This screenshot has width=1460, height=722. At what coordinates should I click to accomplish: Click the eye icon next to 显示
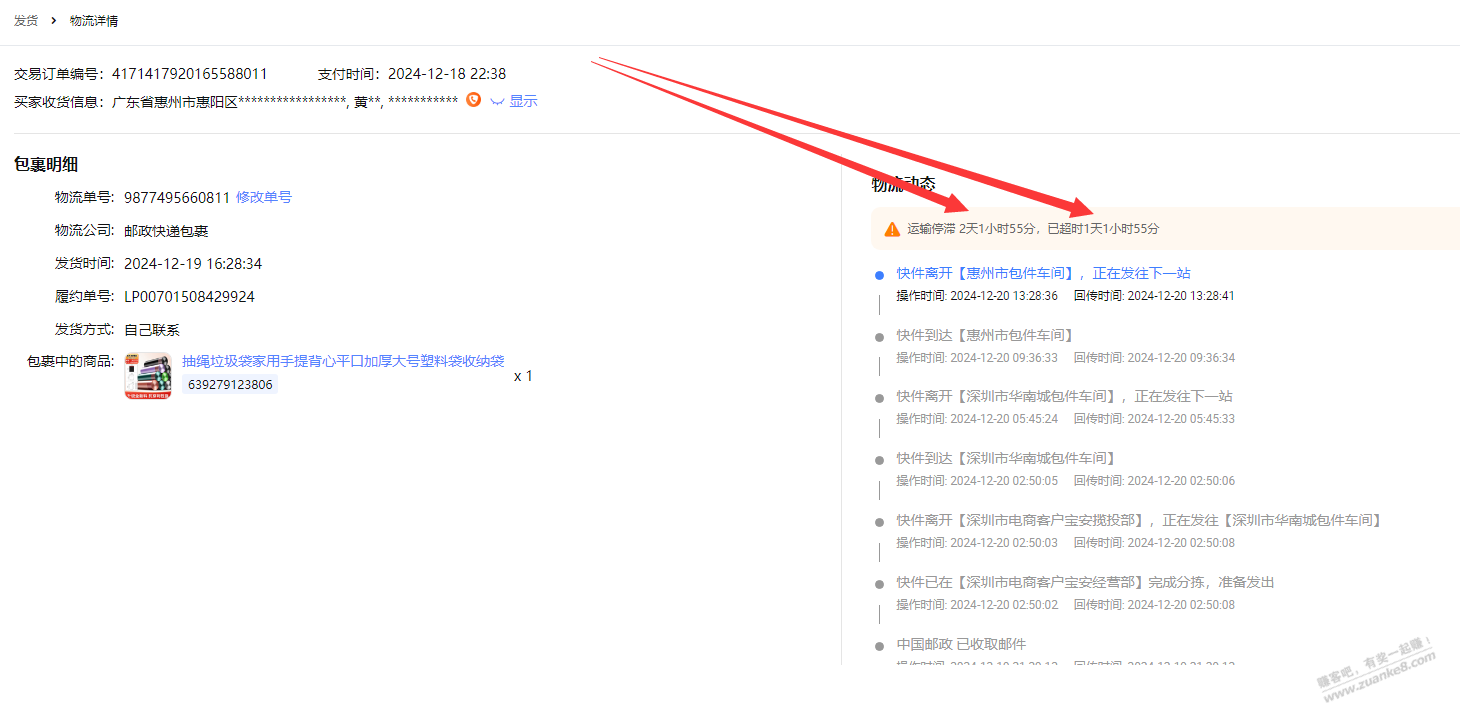click(497, 102)
